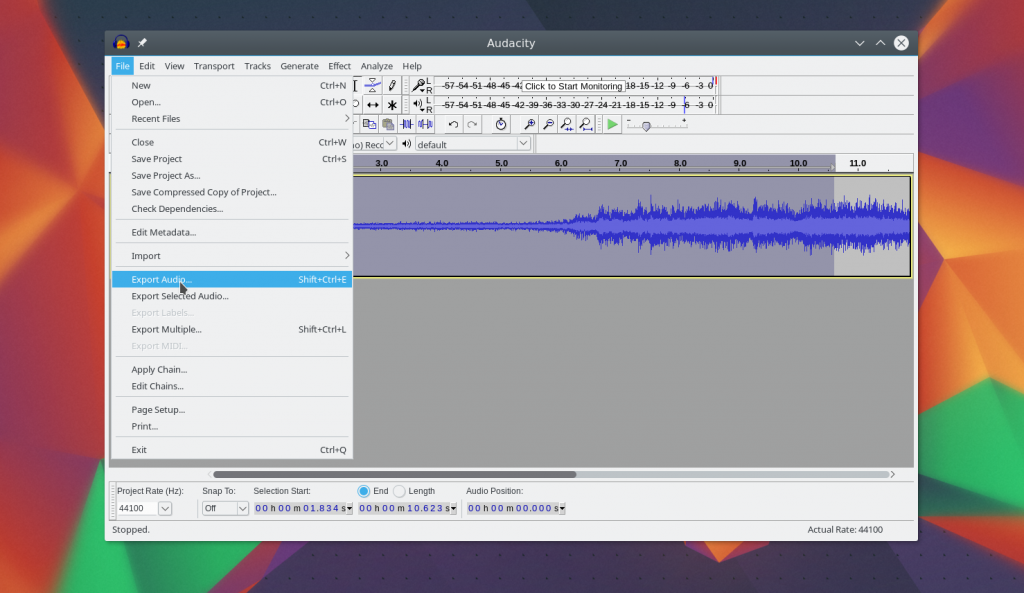The width and height of the screenshot is (1024, 593).
Task: Click the Trim Audio icon
Action: pos(406,124)
